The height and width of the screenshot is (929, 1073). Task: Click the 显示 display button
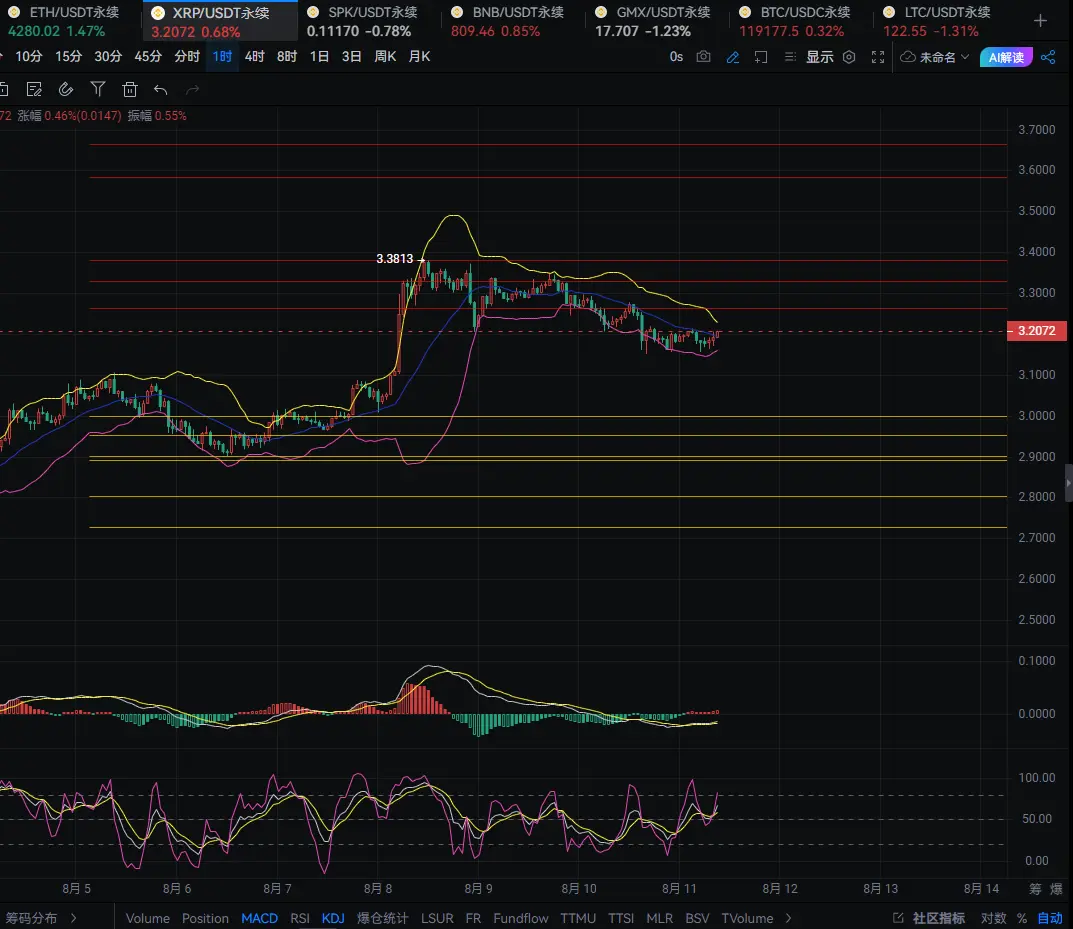(819, 57)
